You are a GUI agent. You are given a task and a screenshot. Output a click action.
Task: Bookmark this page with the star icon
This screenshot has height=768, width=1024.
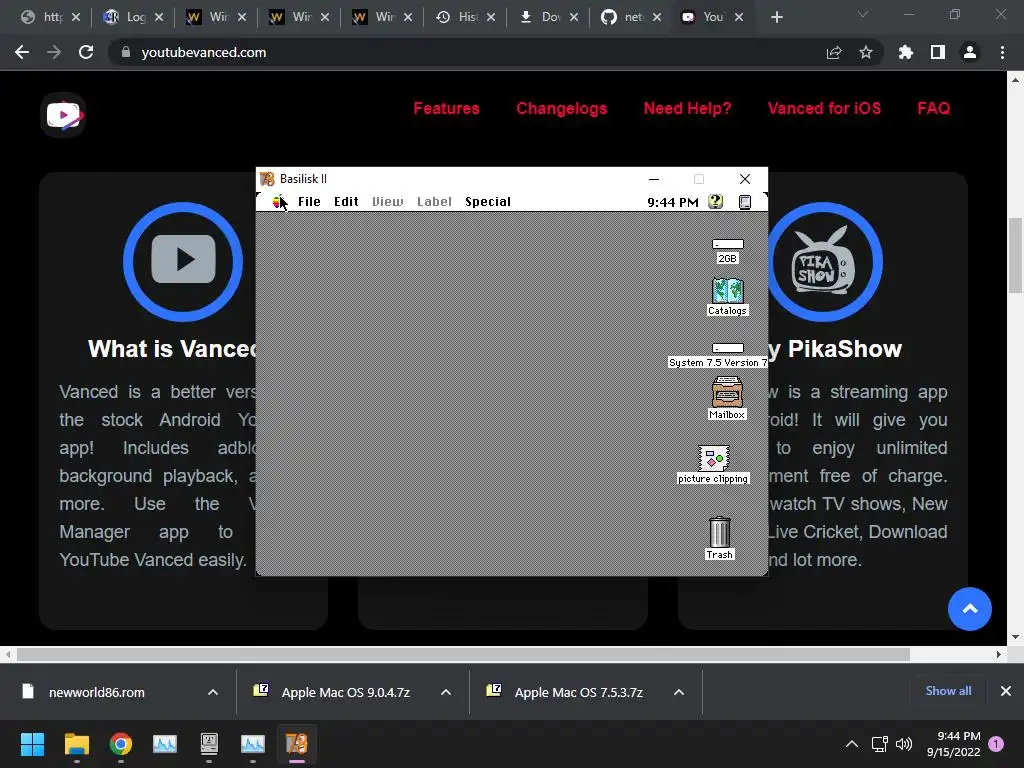866,52
